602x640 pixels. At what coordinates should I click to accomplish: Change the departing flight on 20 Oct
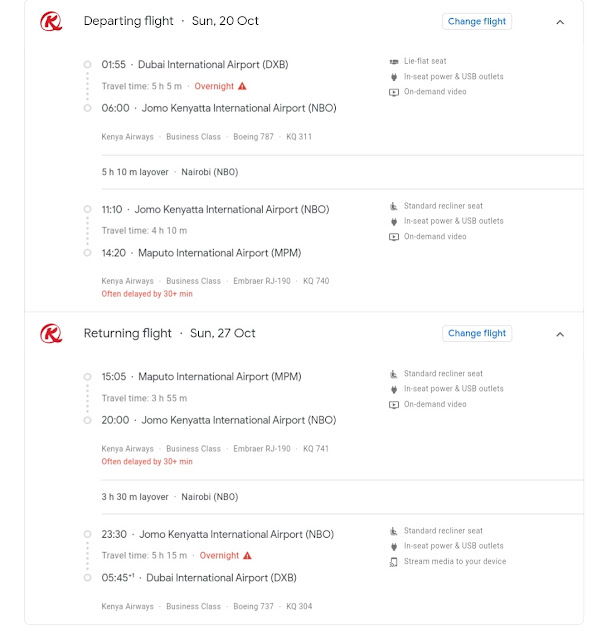pos(477,21)
